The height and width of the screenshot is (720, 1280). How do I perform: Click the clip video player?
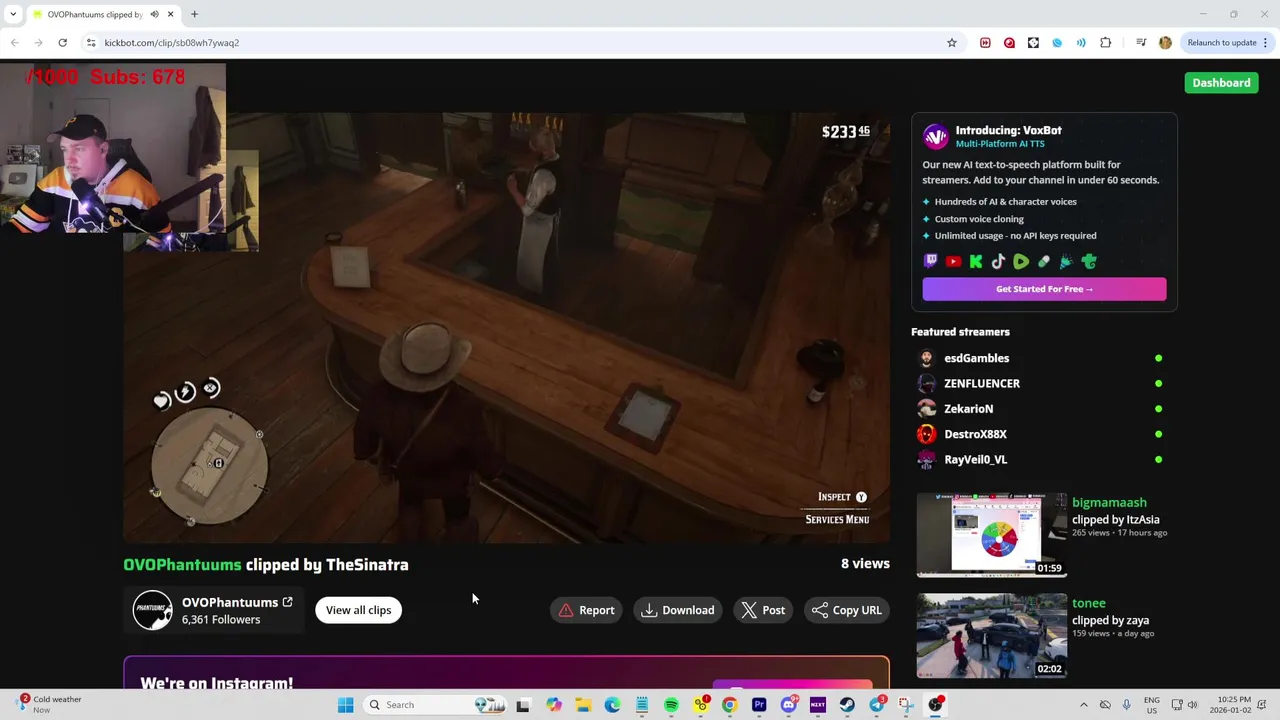pos(506,328)
